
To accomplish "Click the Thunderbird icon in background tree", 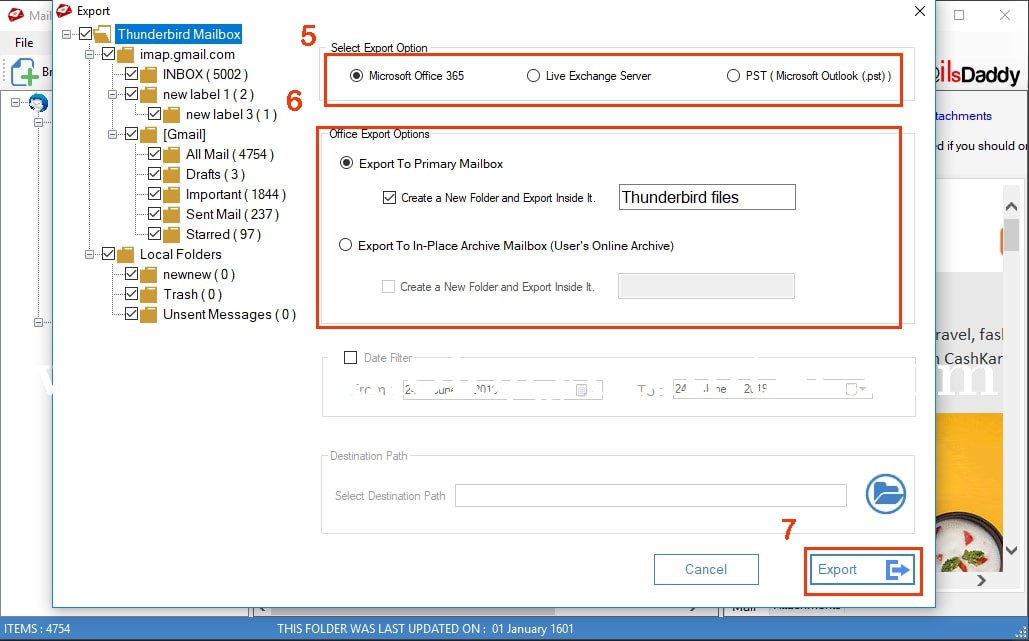I will click(x=39, y=103).
